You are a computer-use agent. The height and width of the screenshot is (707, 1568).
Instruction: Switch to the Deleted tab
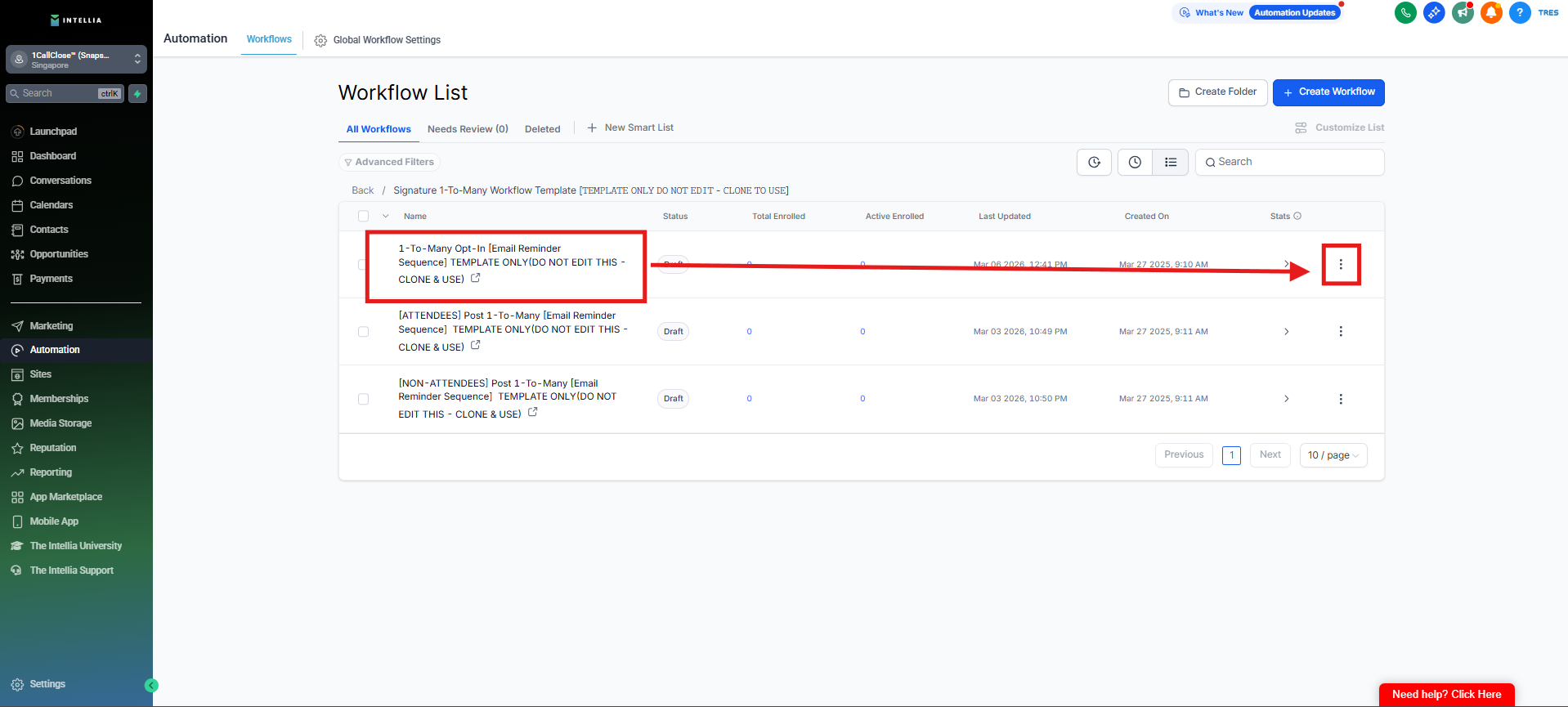(x=542, y=129)
